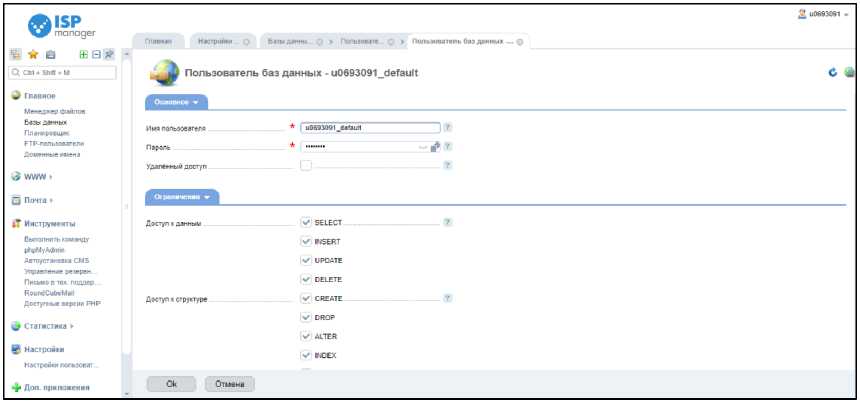
Task: Close the Базы данных tab with its round icon
Action: (319, 42)
